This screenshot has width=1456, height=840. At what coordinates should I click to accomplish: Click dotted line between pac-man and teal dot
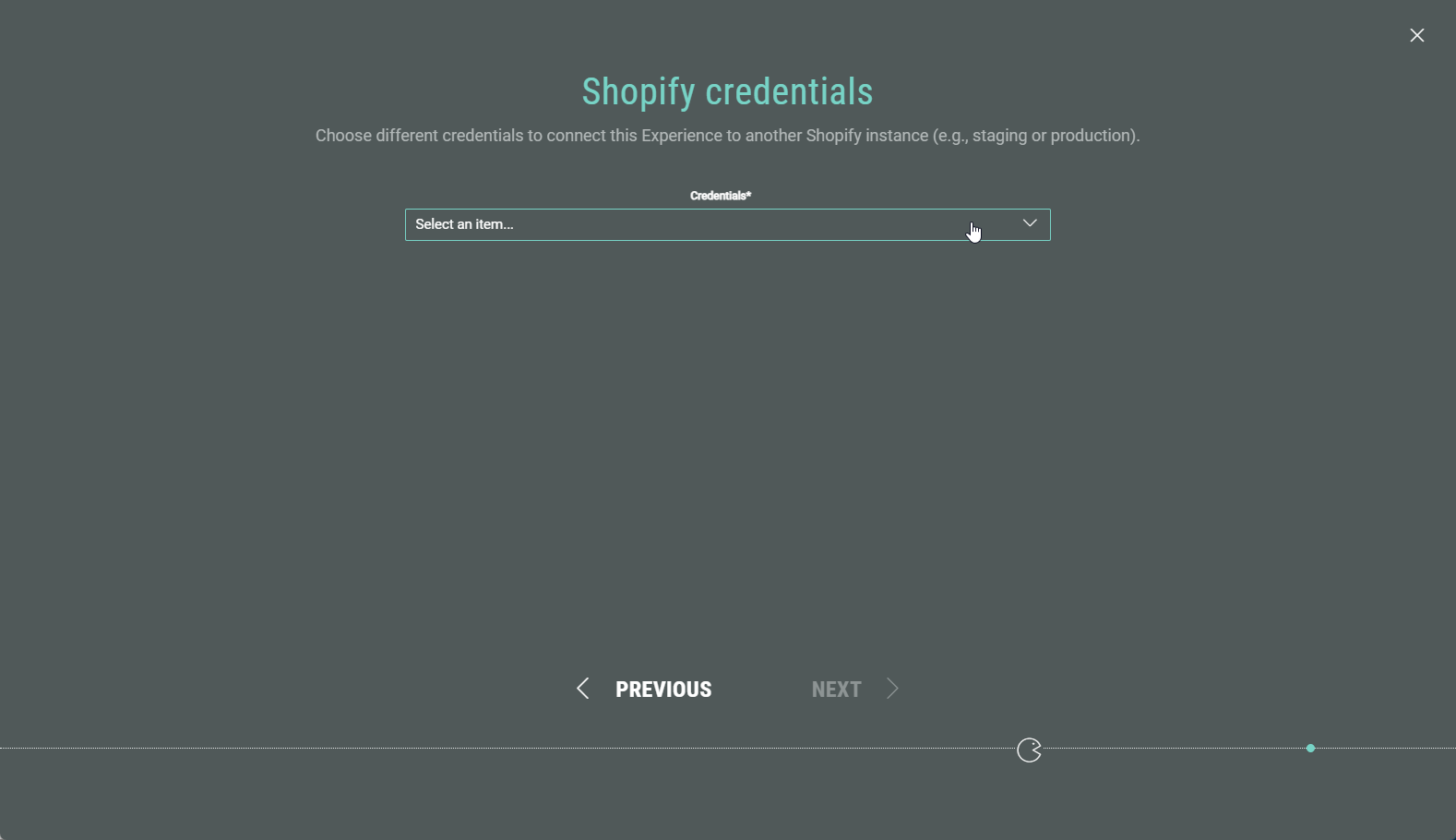(1172, 748)
